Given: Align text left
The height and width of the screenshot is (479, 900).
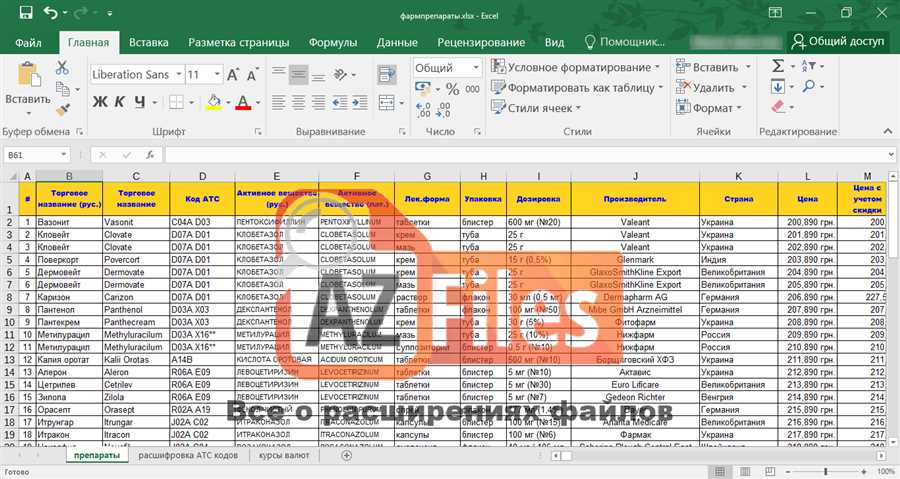Looking at the screenshot, I should [x=278, y=102].
